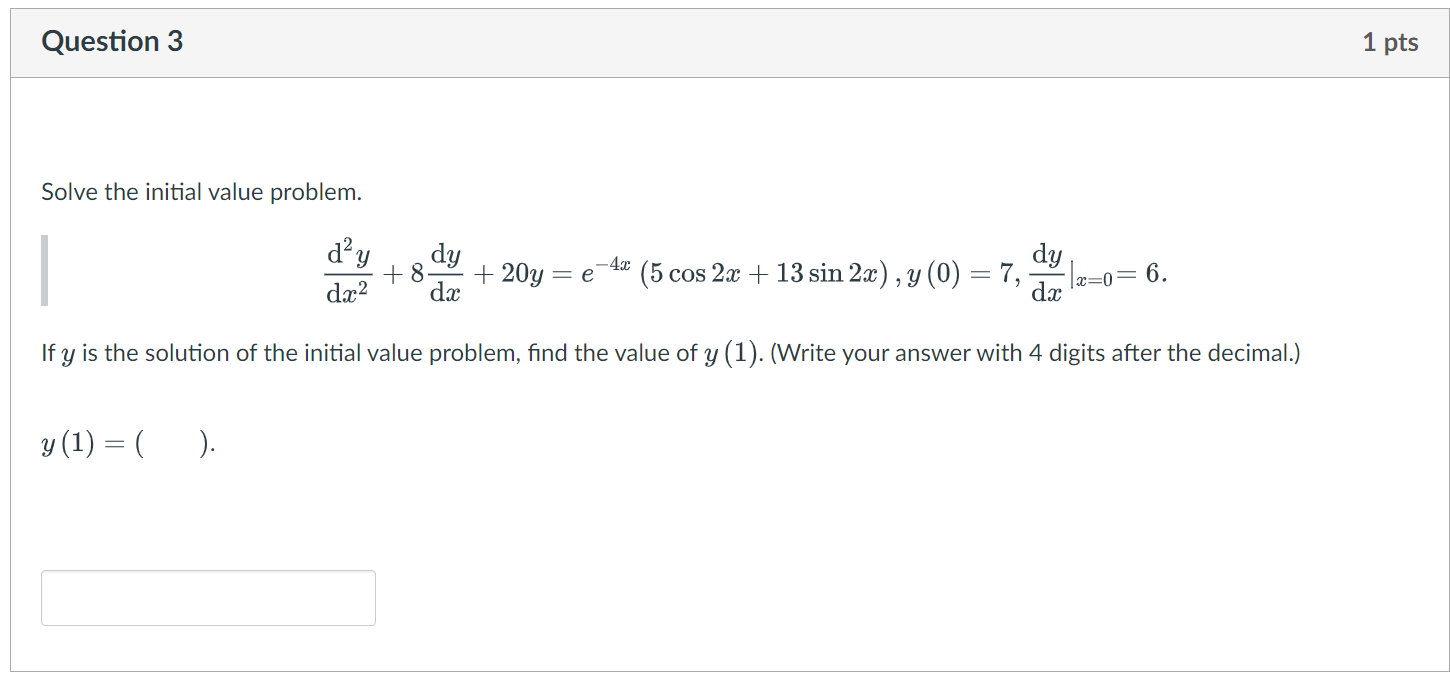The image size is (1450, 679).
Task: Select the Question 3 header
Action: [112, 41]
